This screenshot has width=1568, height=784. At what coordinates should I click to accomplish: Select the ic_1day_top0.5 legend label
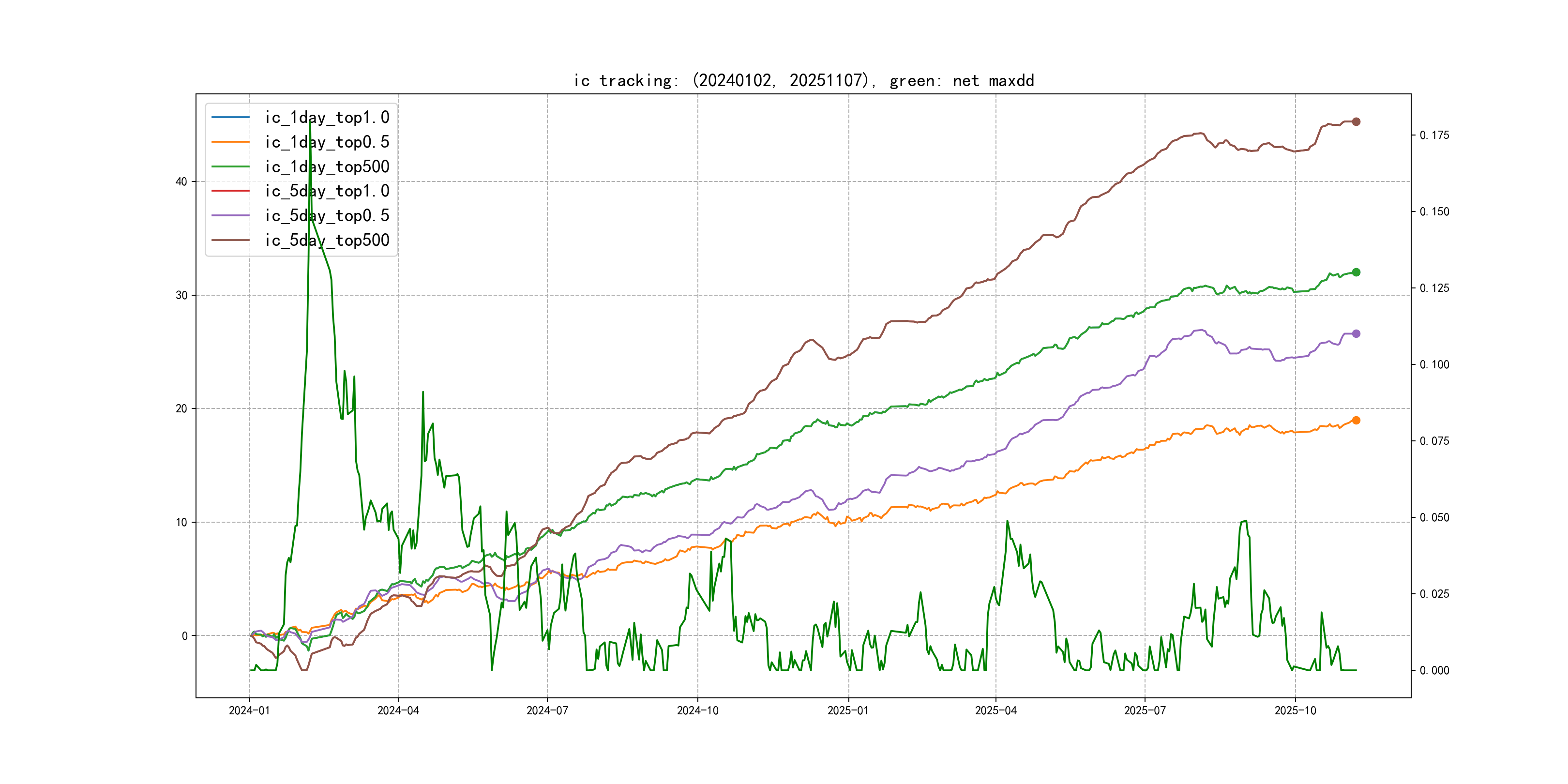point(327,142)
